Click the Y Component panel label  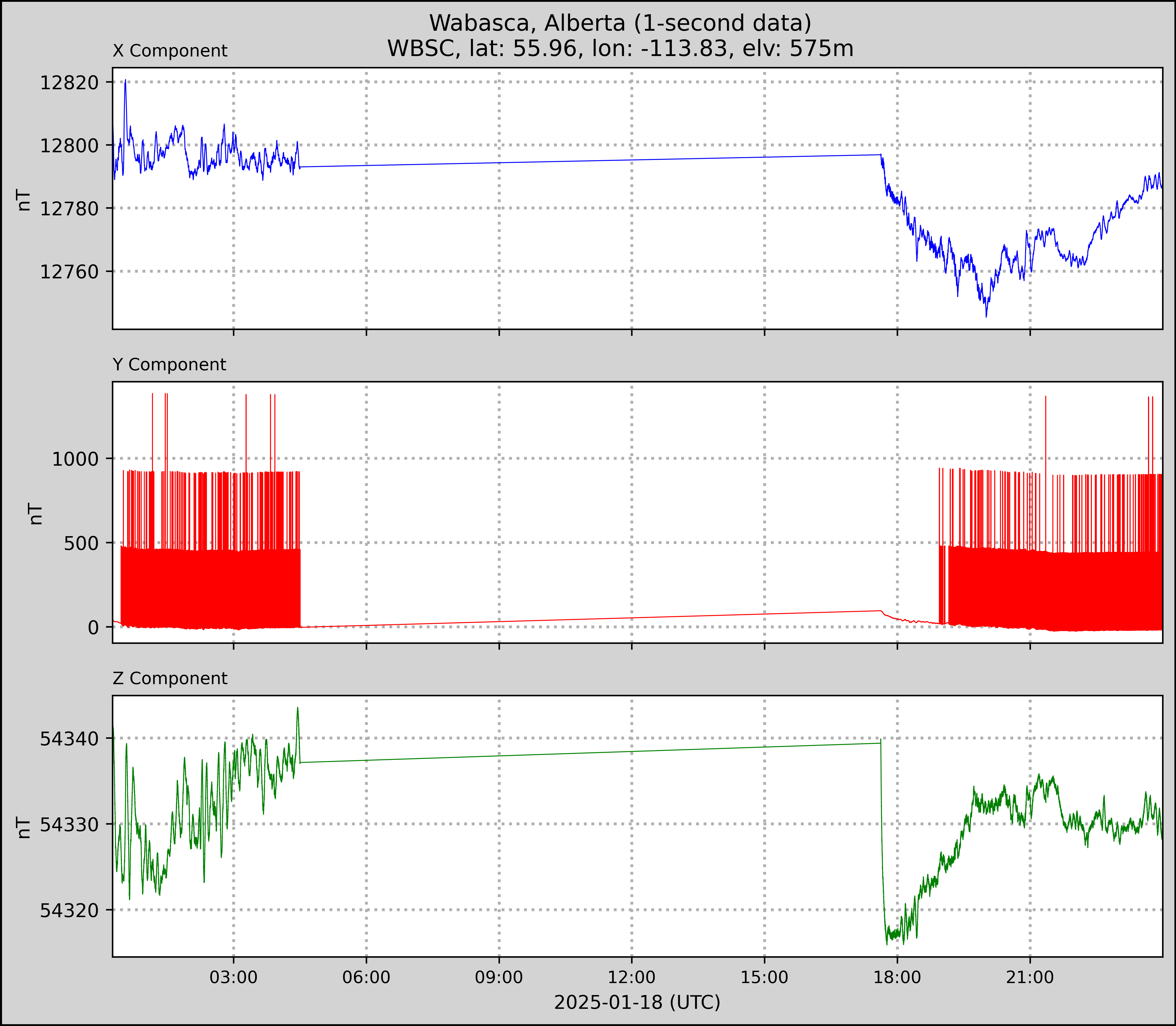coord(169,365)
